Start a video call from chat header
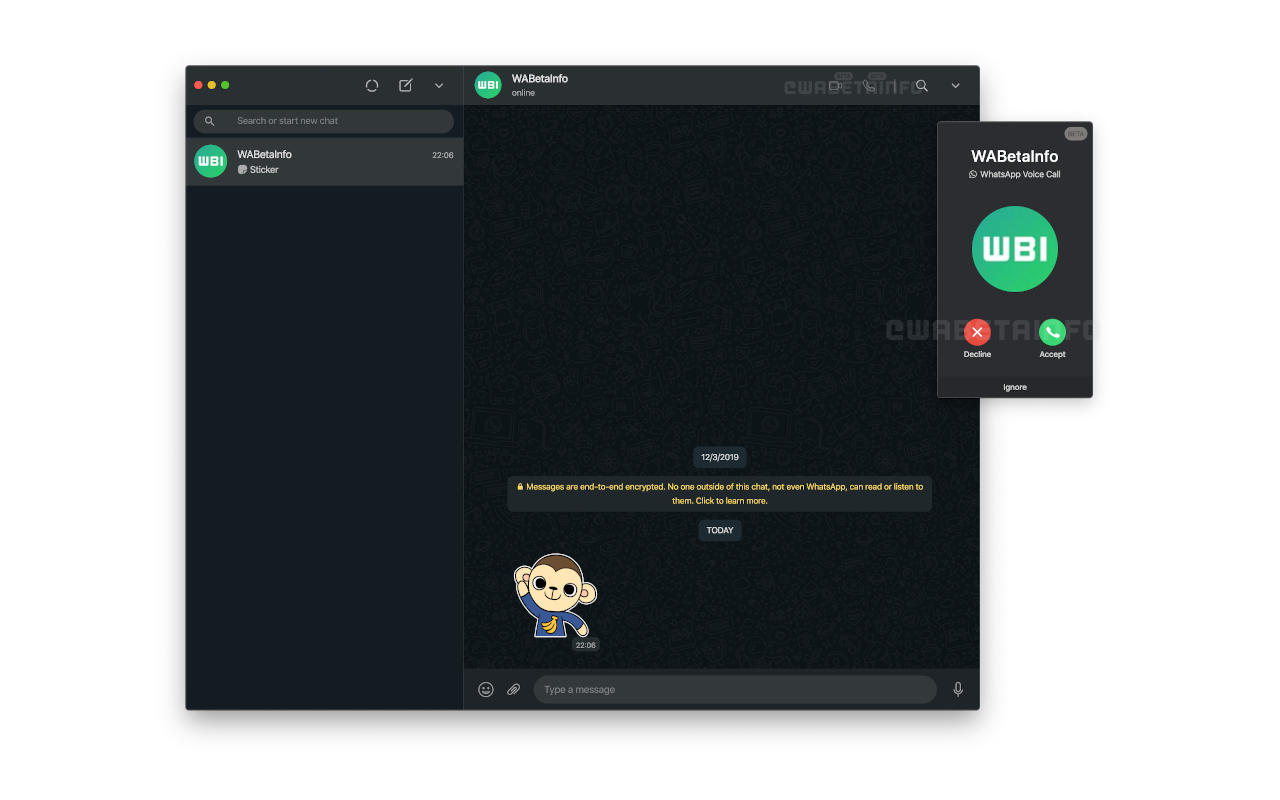The height and width of the screenshot is (800, 1280). pos(837,86)
